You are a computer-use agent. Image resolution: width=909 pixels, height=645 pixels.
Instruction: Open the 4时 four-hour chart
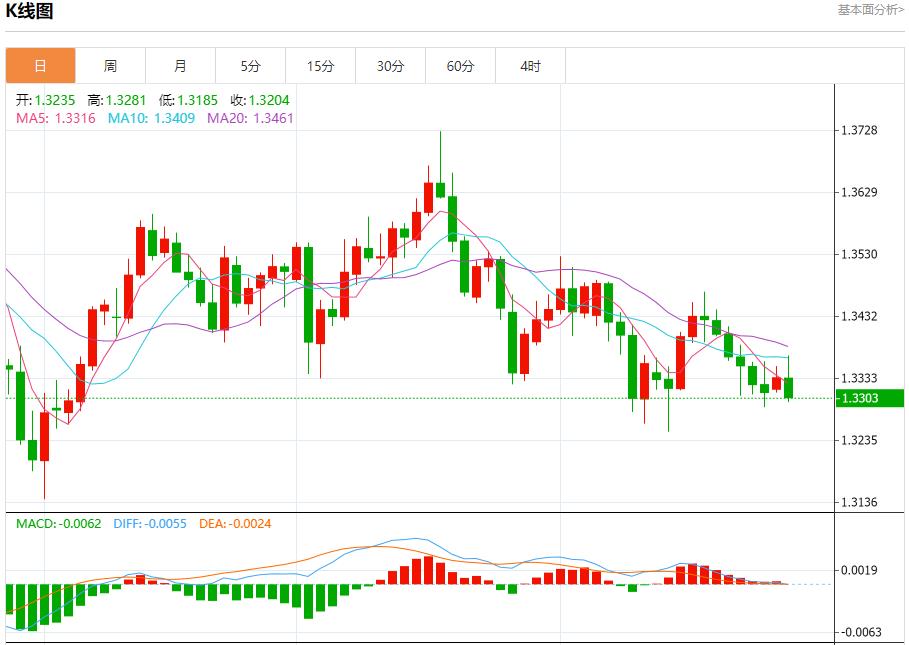pyautogui.click(x=531, y=64)
